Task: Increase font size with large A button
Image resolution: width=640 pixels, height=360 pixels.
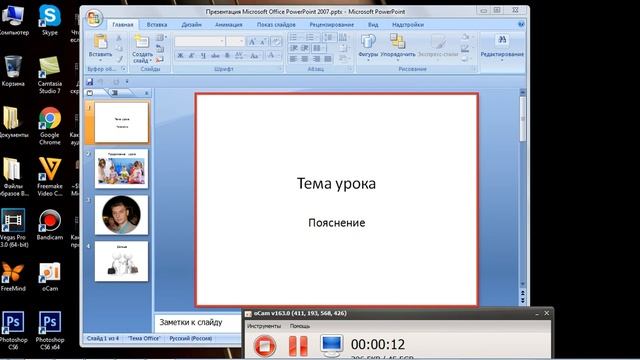Action: [x=252, y=41]
